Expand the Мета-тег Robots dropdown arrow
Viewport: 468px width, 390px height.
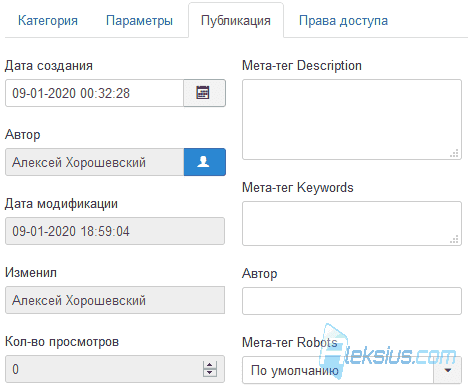click(x=448, y=370)
